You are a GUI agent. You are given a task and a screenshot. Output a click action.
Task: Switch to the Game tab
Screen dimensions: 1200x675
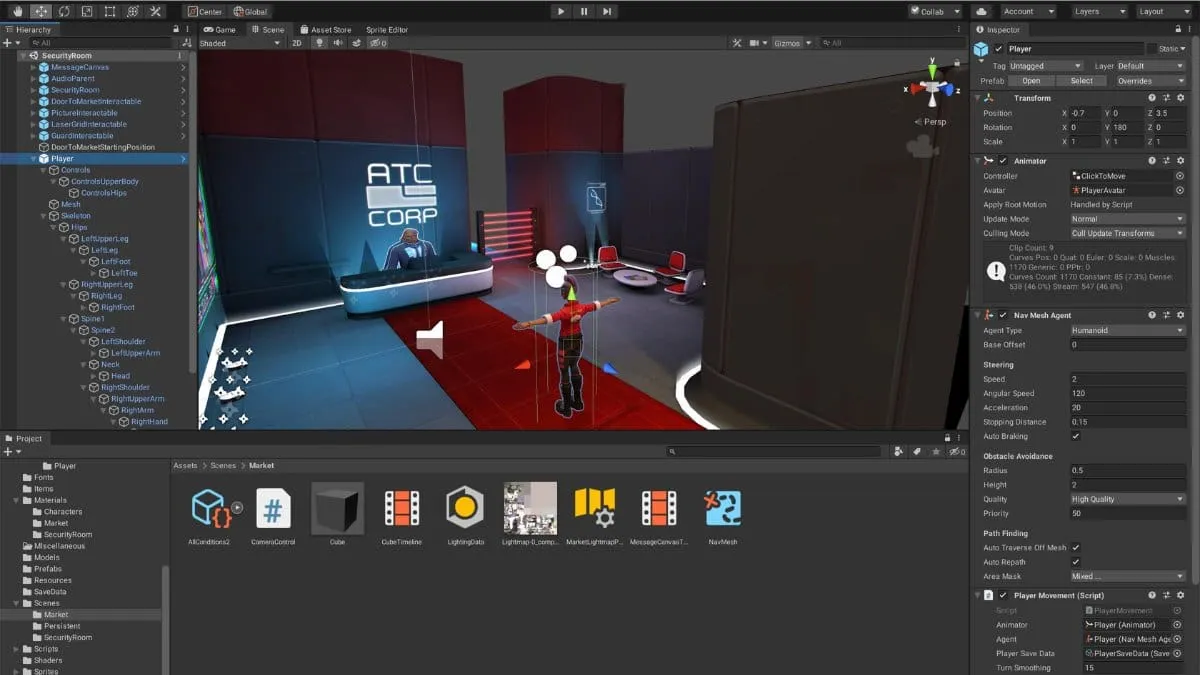219,29
